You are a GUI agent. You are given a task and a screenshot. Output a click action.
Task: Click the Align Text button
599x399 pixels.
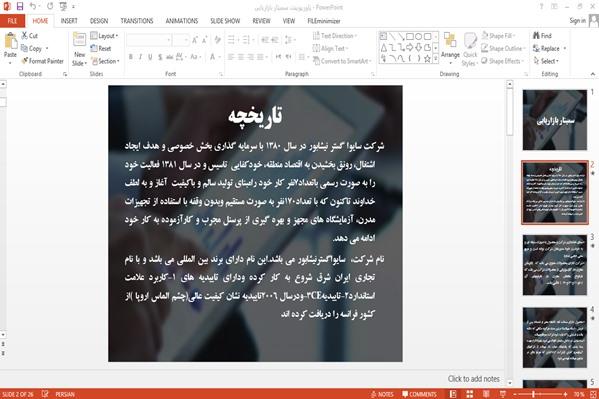(331, 48)
